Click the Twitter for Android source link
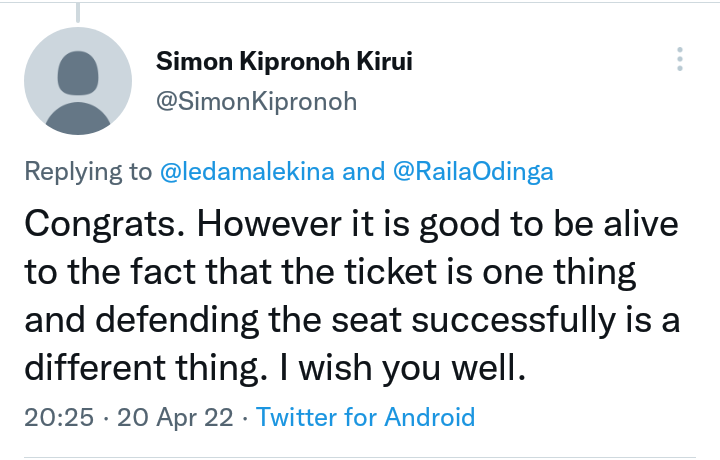This screenshot has width=720, height=460. click(366, 417)
